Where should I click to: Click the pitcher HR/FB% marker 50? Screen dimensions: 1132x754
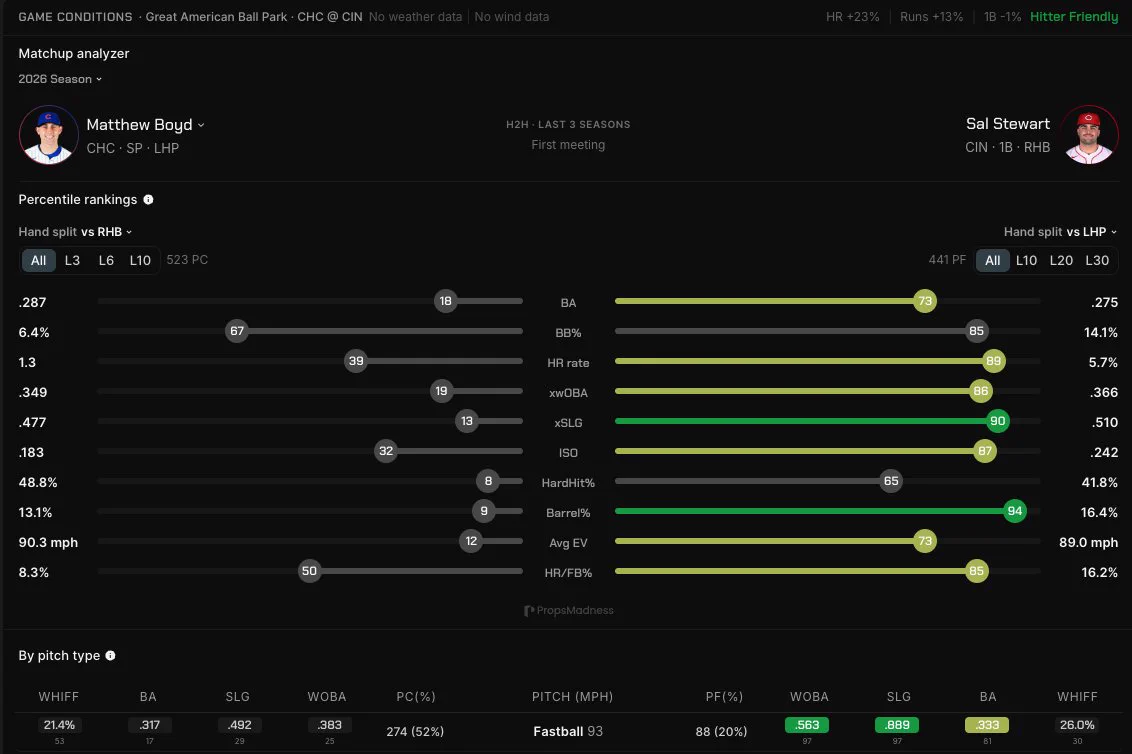309,571
